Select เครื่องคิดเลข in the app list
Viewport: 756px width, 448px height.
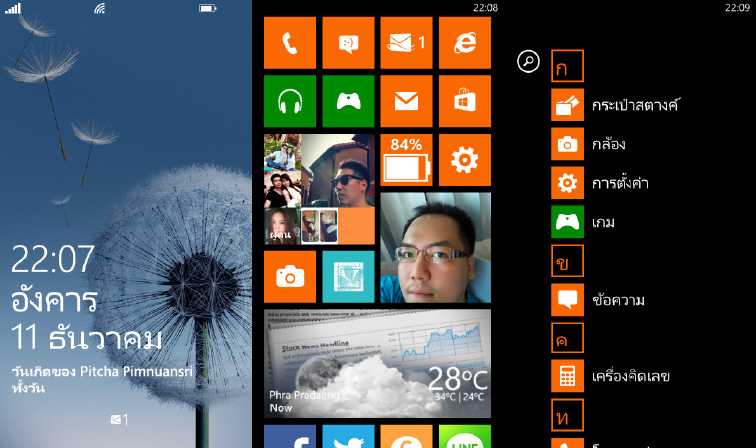pyautogui.click(x=629, y=377)
